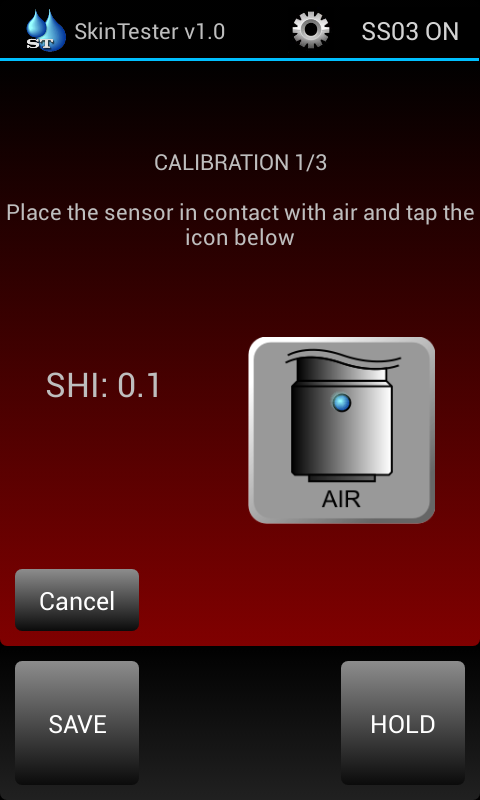The image size is (480, 800).
Task: Tap the HOLD button
Action: (403, 723)
